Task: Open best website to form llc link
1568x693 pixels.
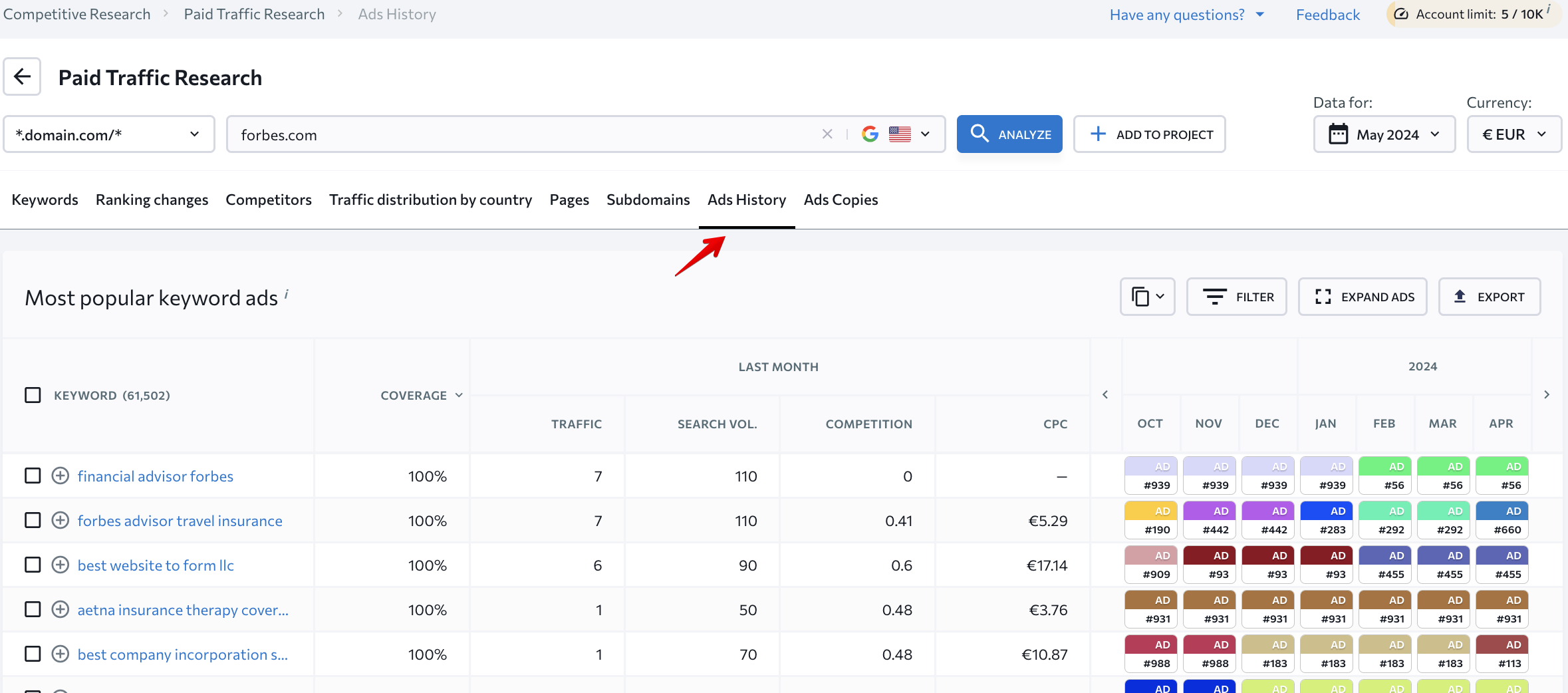Action: point(156,565)
